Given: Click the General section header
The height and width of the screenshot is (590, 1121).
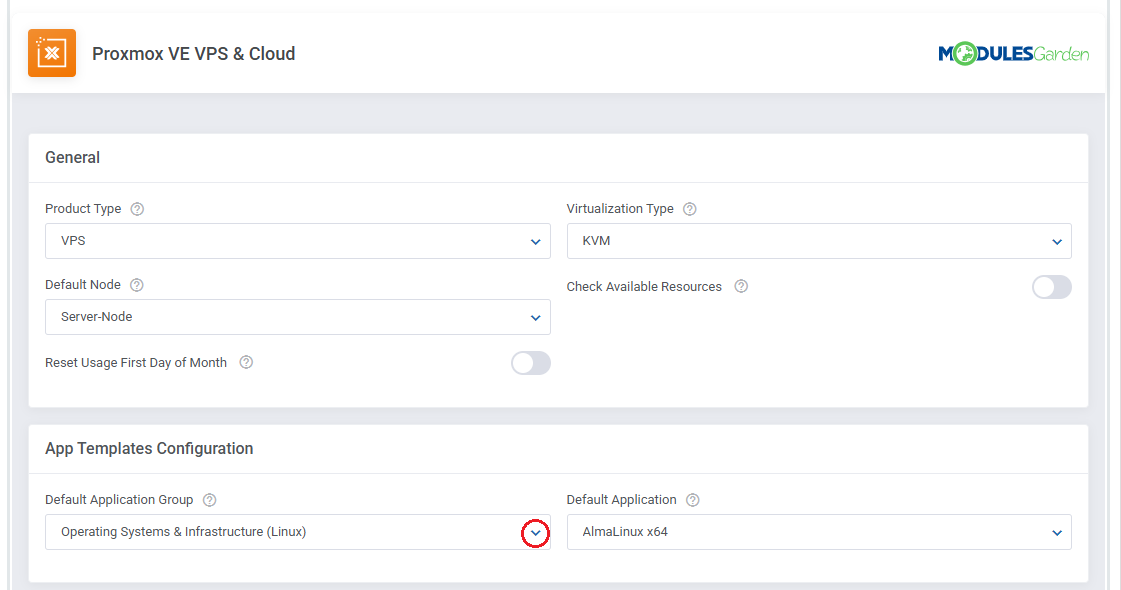Looking at the screenshot, I should coord(73,157).
